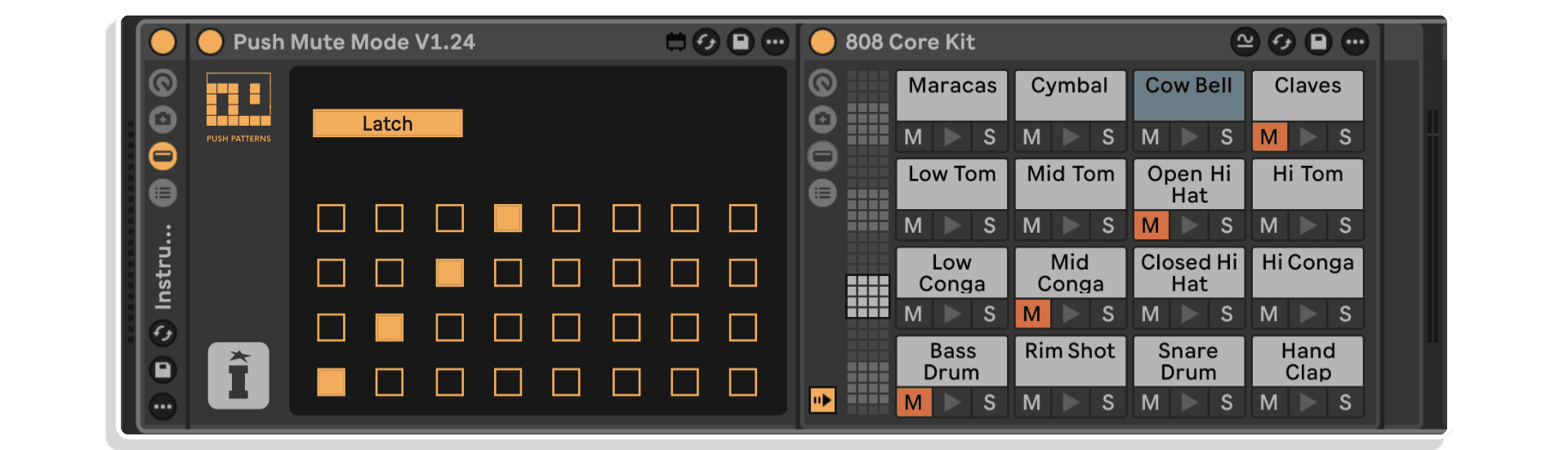Select the Hi Tom pad
Image resolution: width=1568 pixels, height=450 pixels.
(1307, 185)
